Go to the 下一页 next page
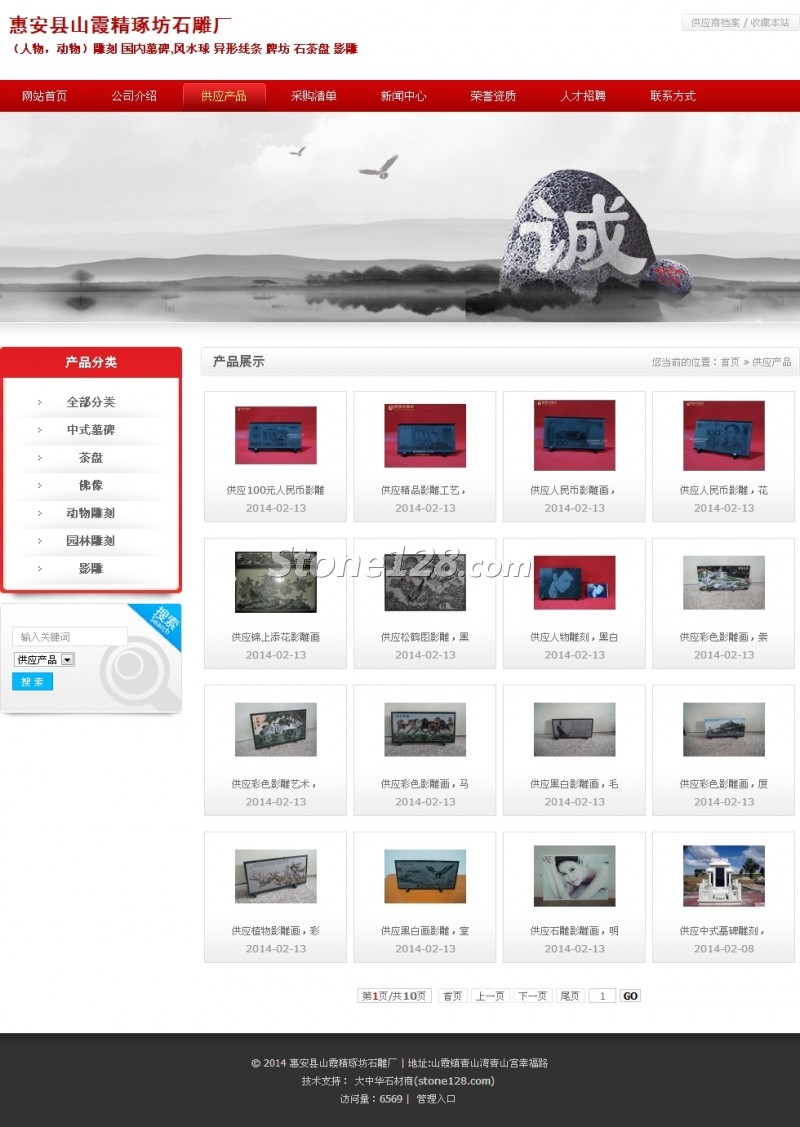 (x=532, y=996)
